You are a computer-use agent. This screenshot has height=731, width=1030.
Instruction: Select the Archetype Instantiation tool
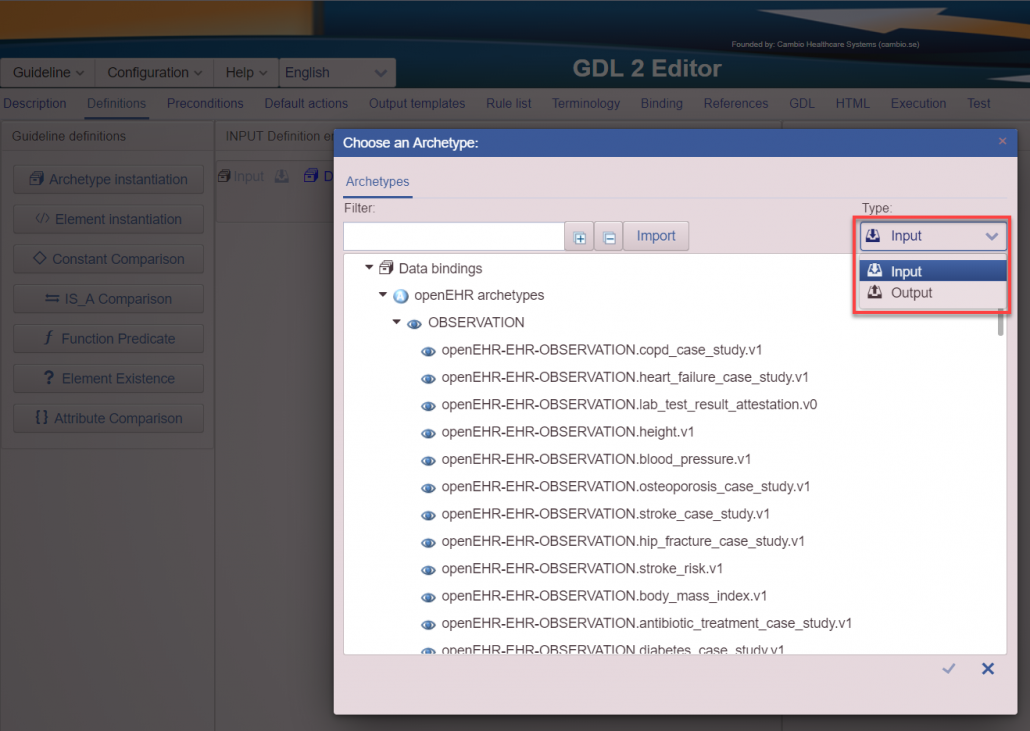107,179
